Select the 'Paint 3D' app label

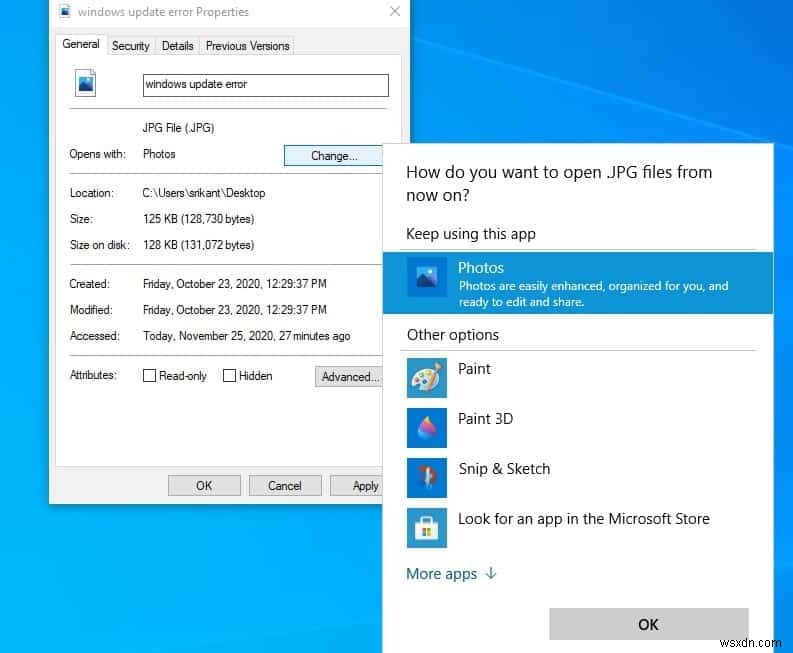point(485,419)
